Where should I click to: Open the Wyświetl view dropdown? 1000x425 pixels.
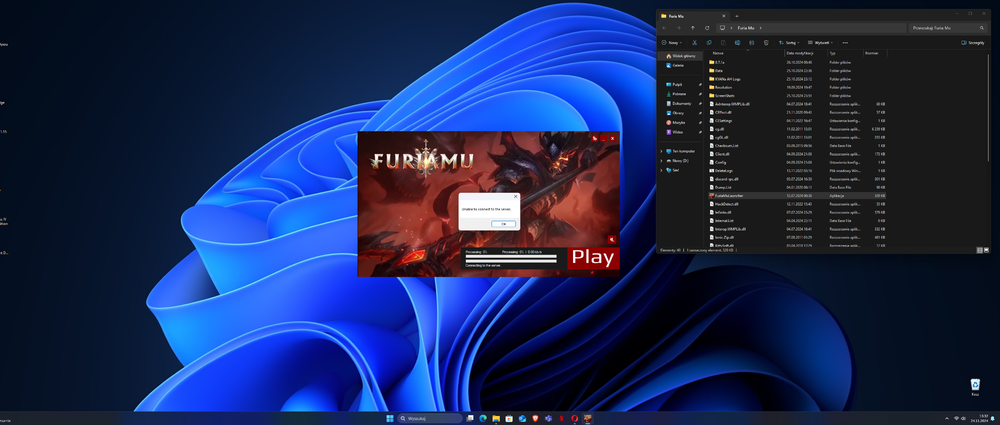pos(820,43)
